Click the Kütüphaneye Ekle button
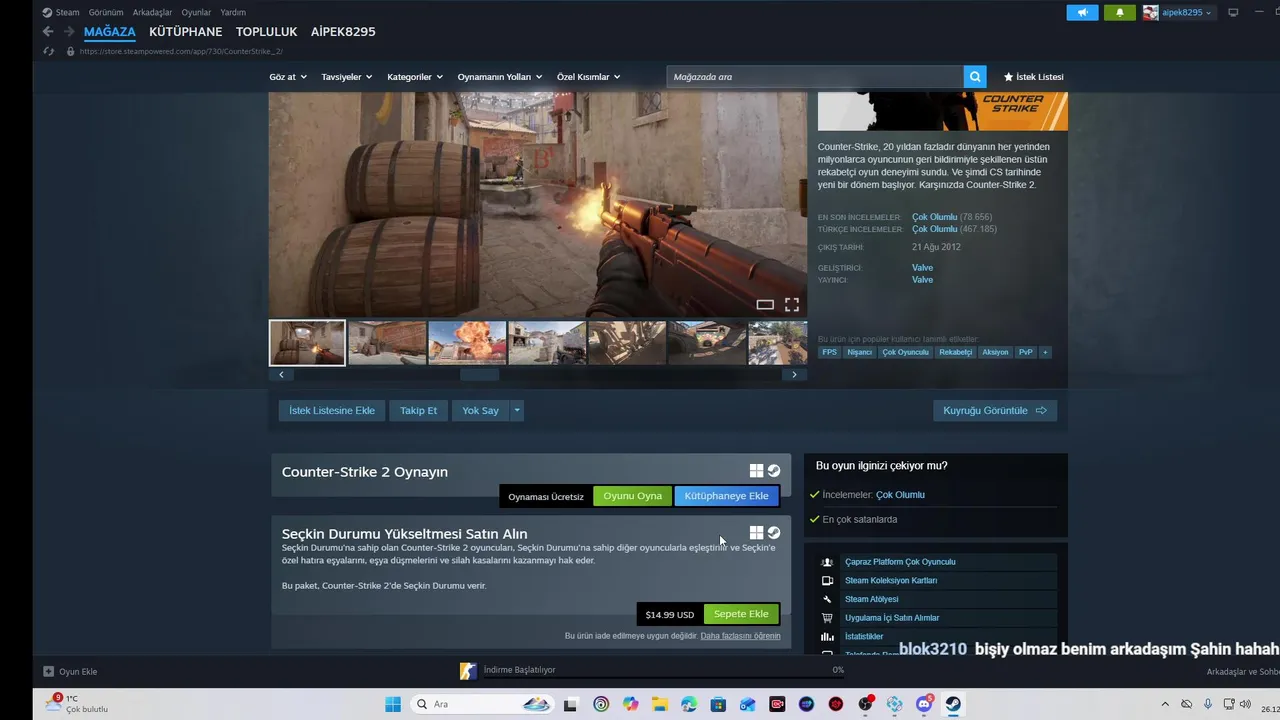Viewport: 1280px width, 720px height. [727, 496]
